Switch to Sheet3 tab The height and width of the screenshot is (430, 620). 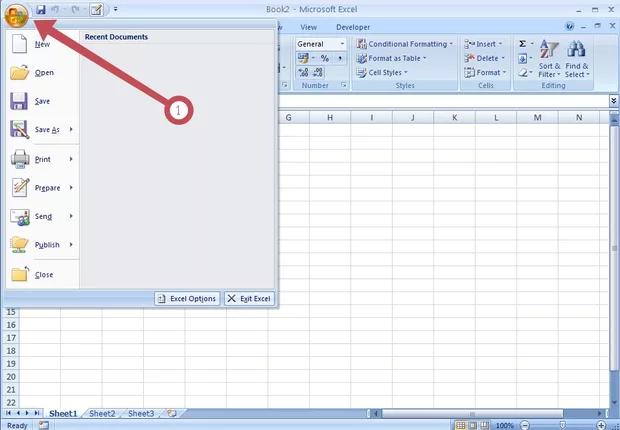point(141,414)
